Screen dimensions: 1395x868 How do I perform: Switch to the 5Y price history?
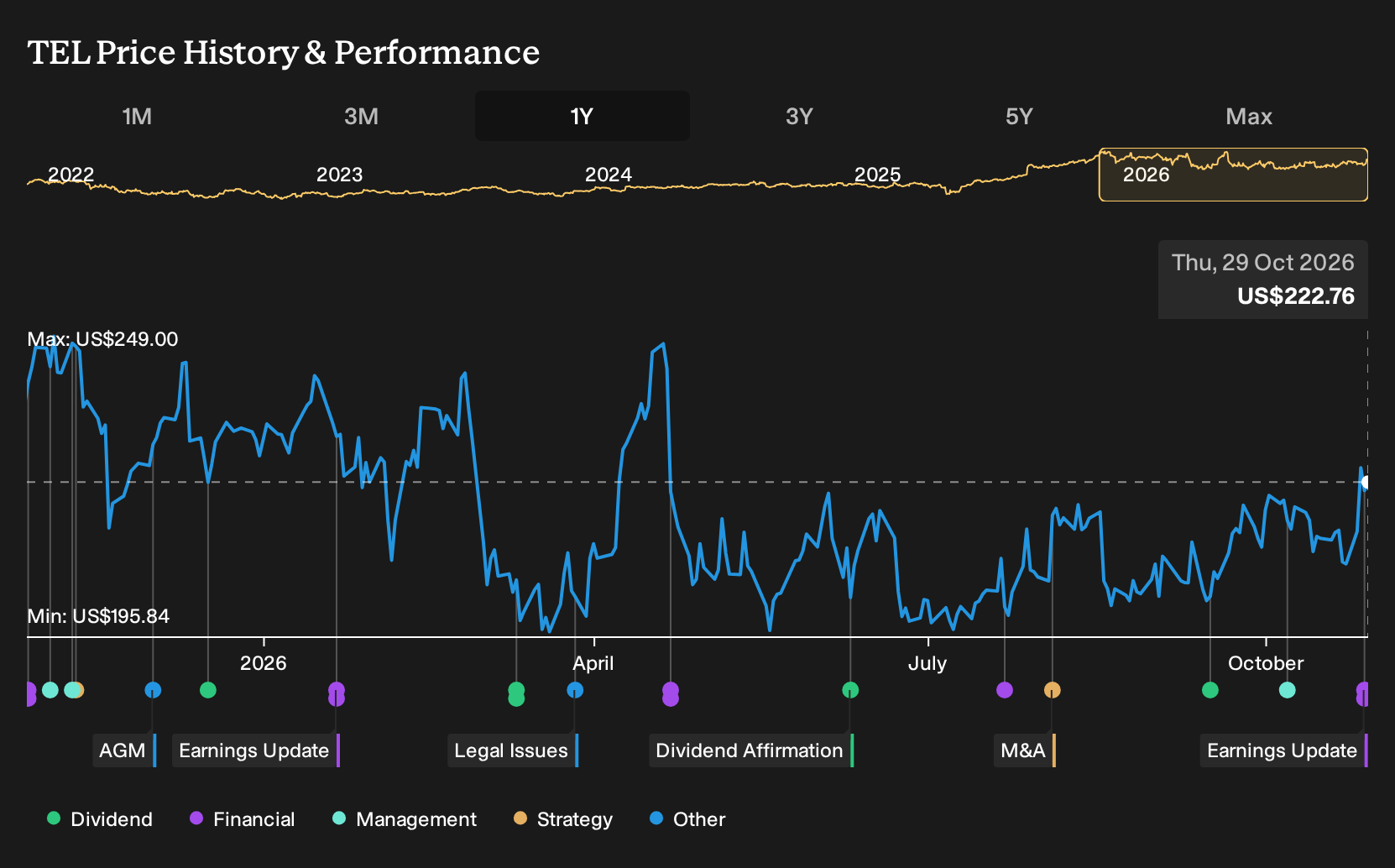pos(1019,116)
